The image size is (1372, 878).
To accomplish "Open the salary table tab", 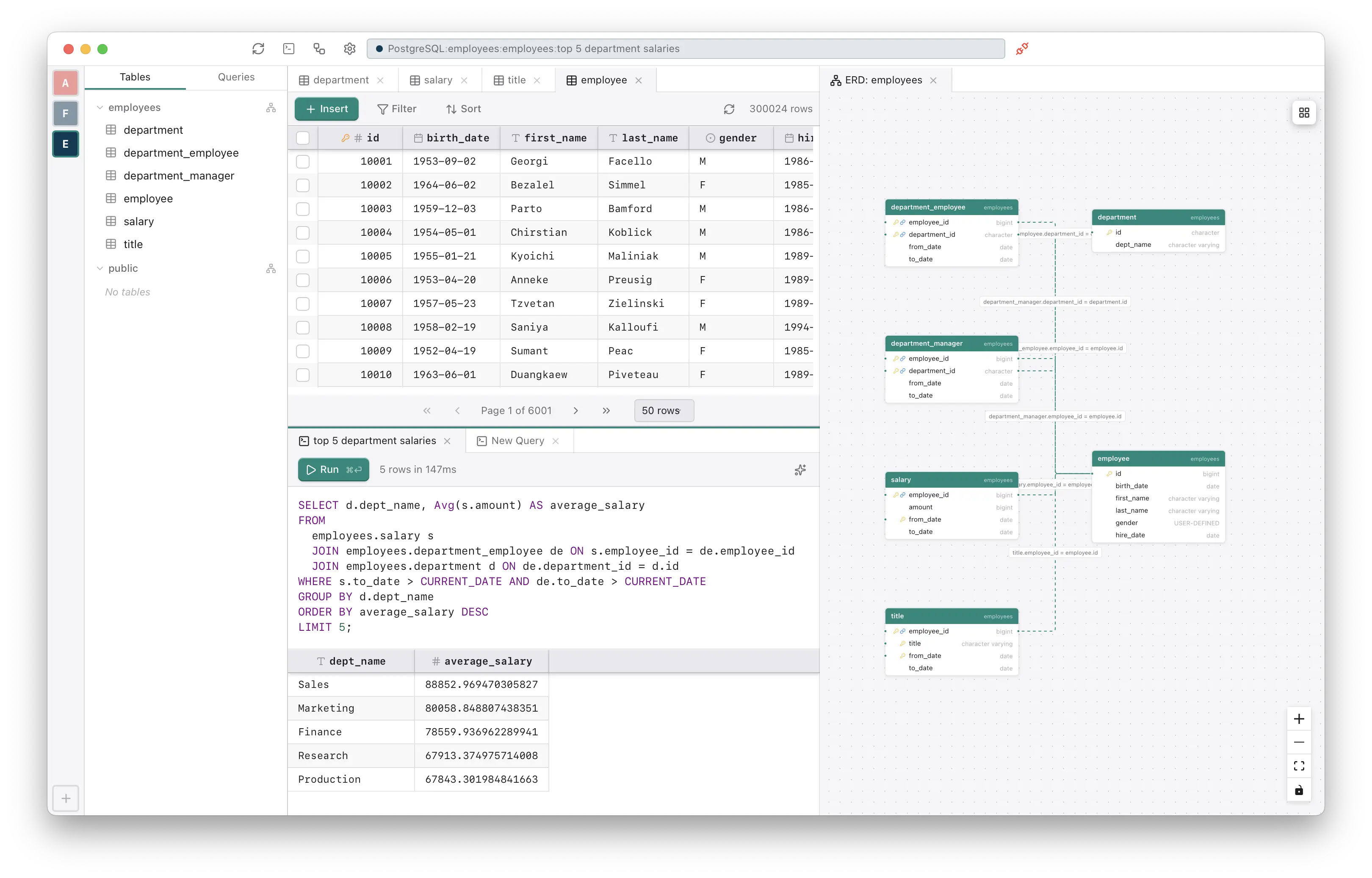I will (x=438, y=80).
